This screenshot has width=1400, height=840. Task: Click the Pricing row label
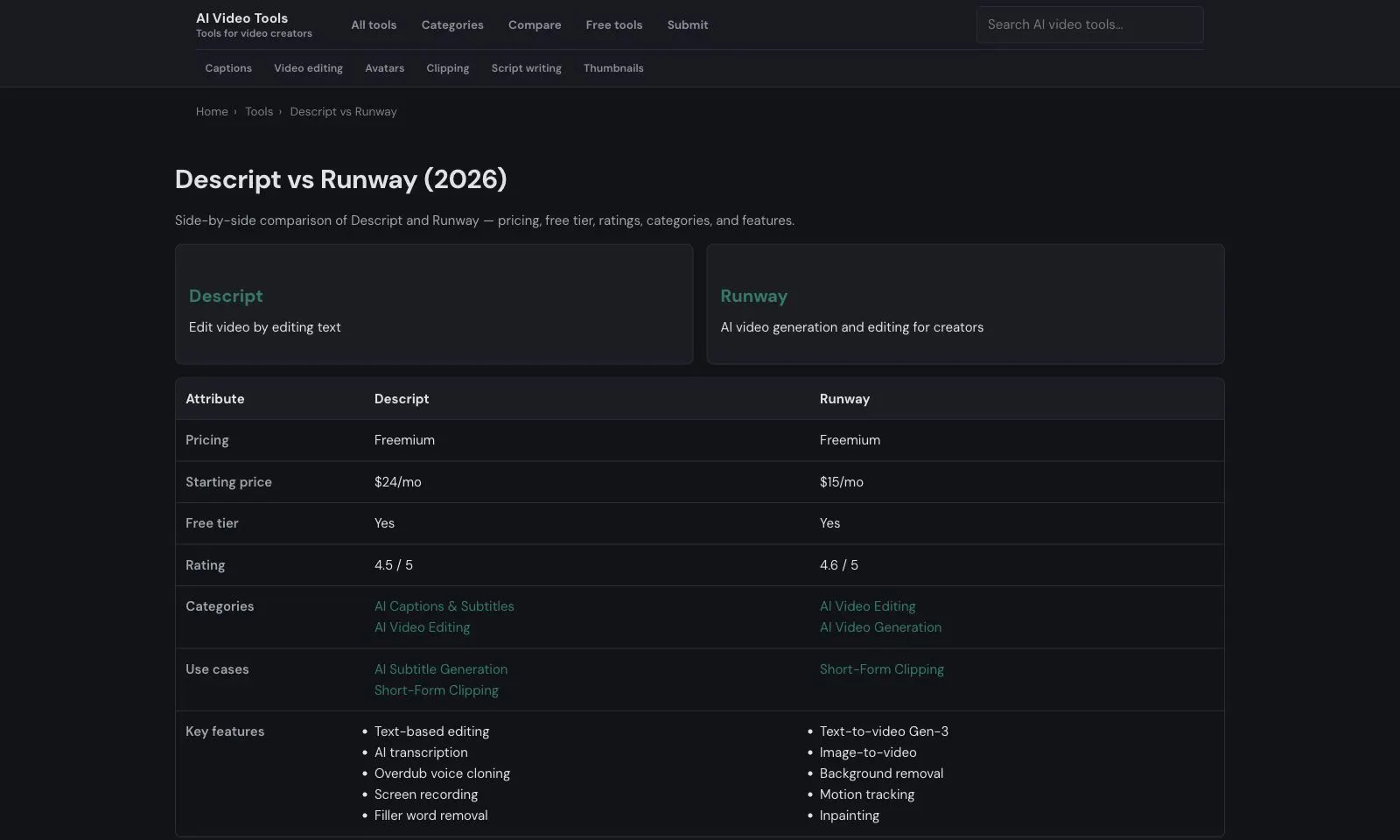pyautogui.click(x=207, y=440)
